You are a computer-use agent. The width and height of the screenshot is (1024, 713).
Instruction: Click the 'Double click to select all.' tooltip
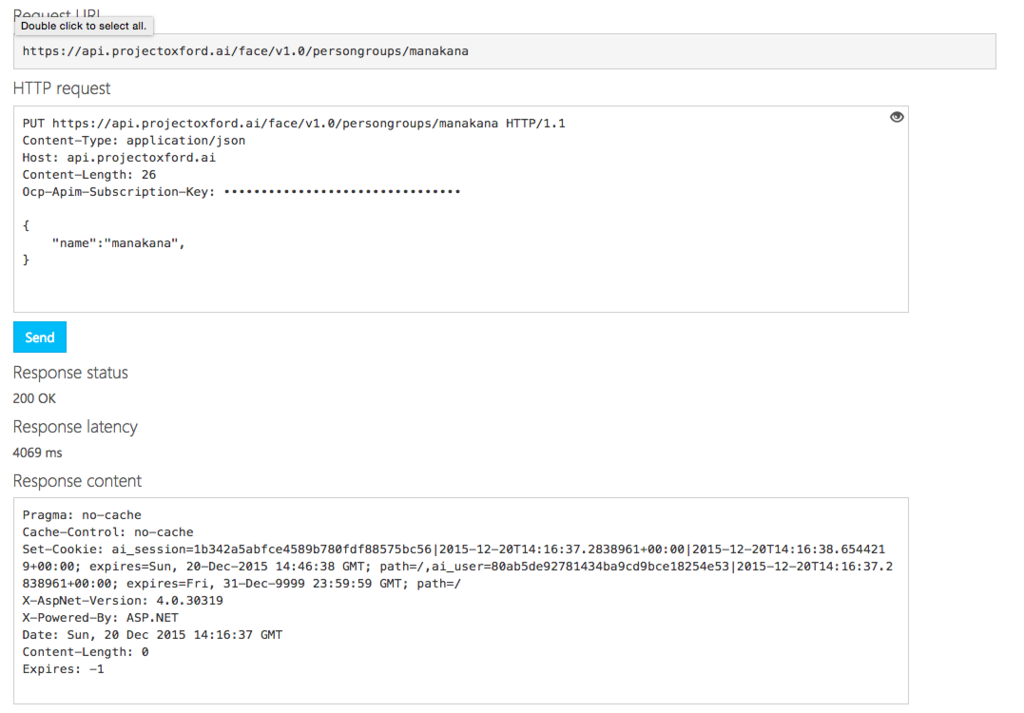point(84,26)
